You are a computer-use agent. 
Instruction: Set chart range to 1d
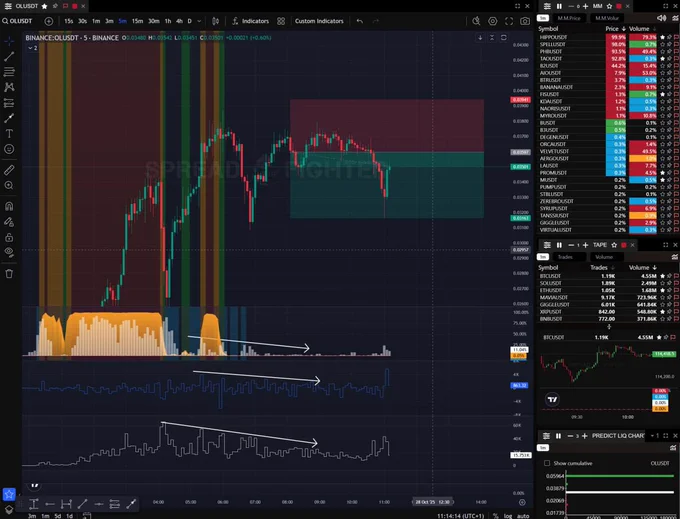[69, 516]
